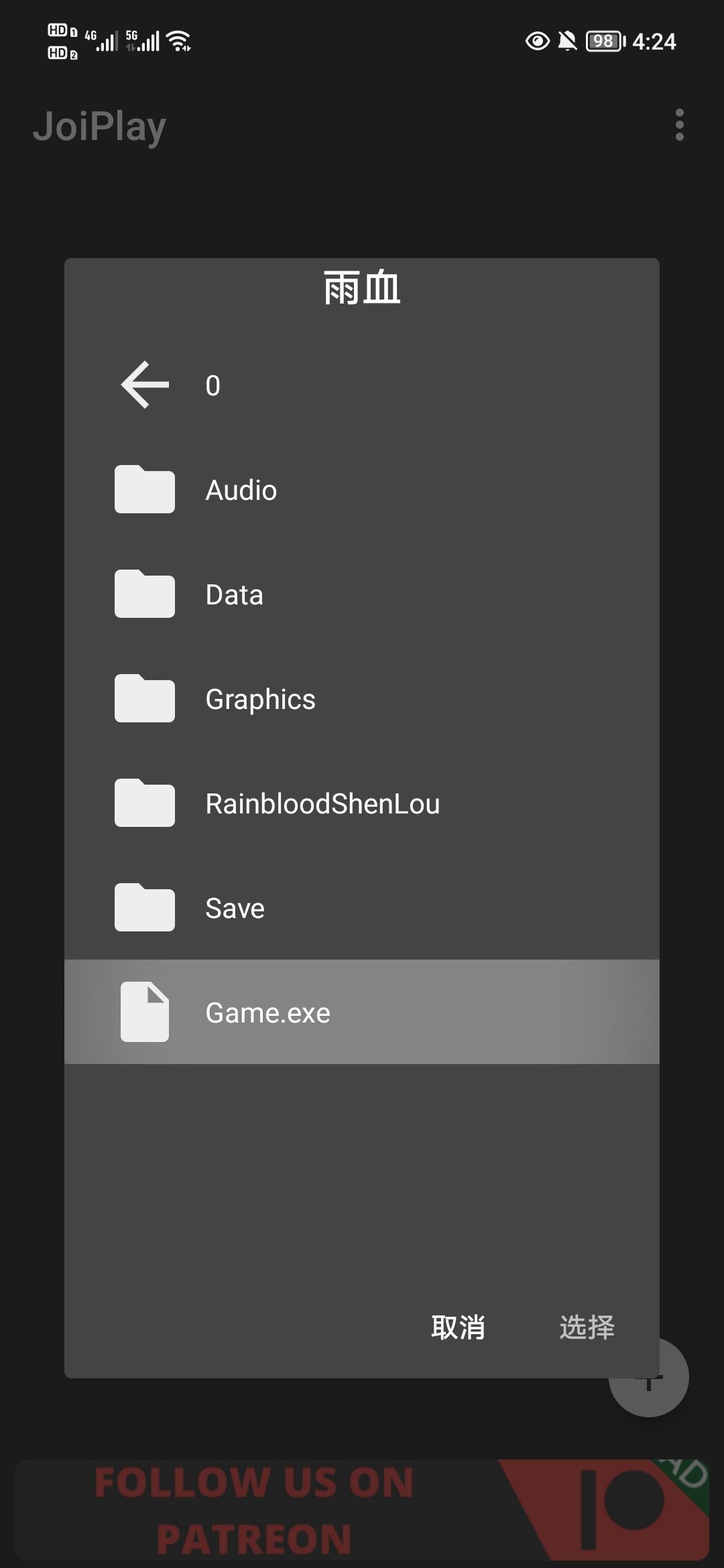Open the RainbloodShenLou folder label
This screenshot has width=724, height=1568.
(322, 804)
